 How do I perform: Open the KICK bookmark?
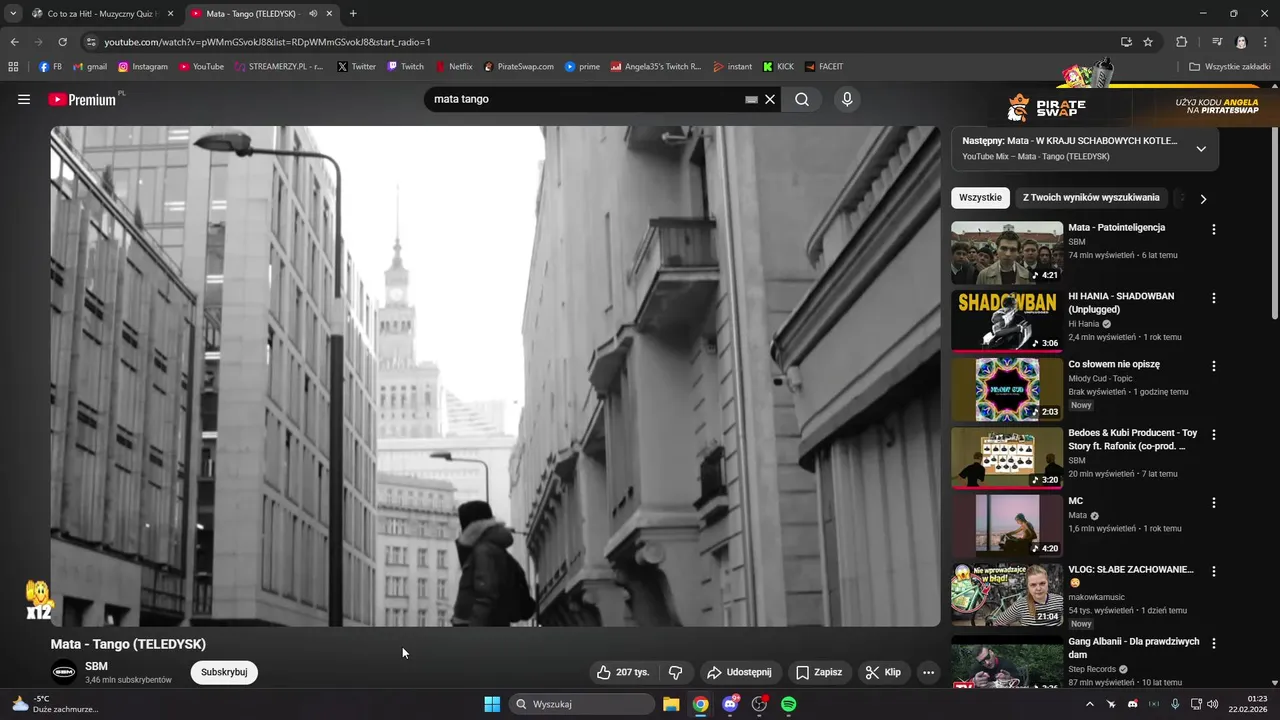[x=778, y=67]
